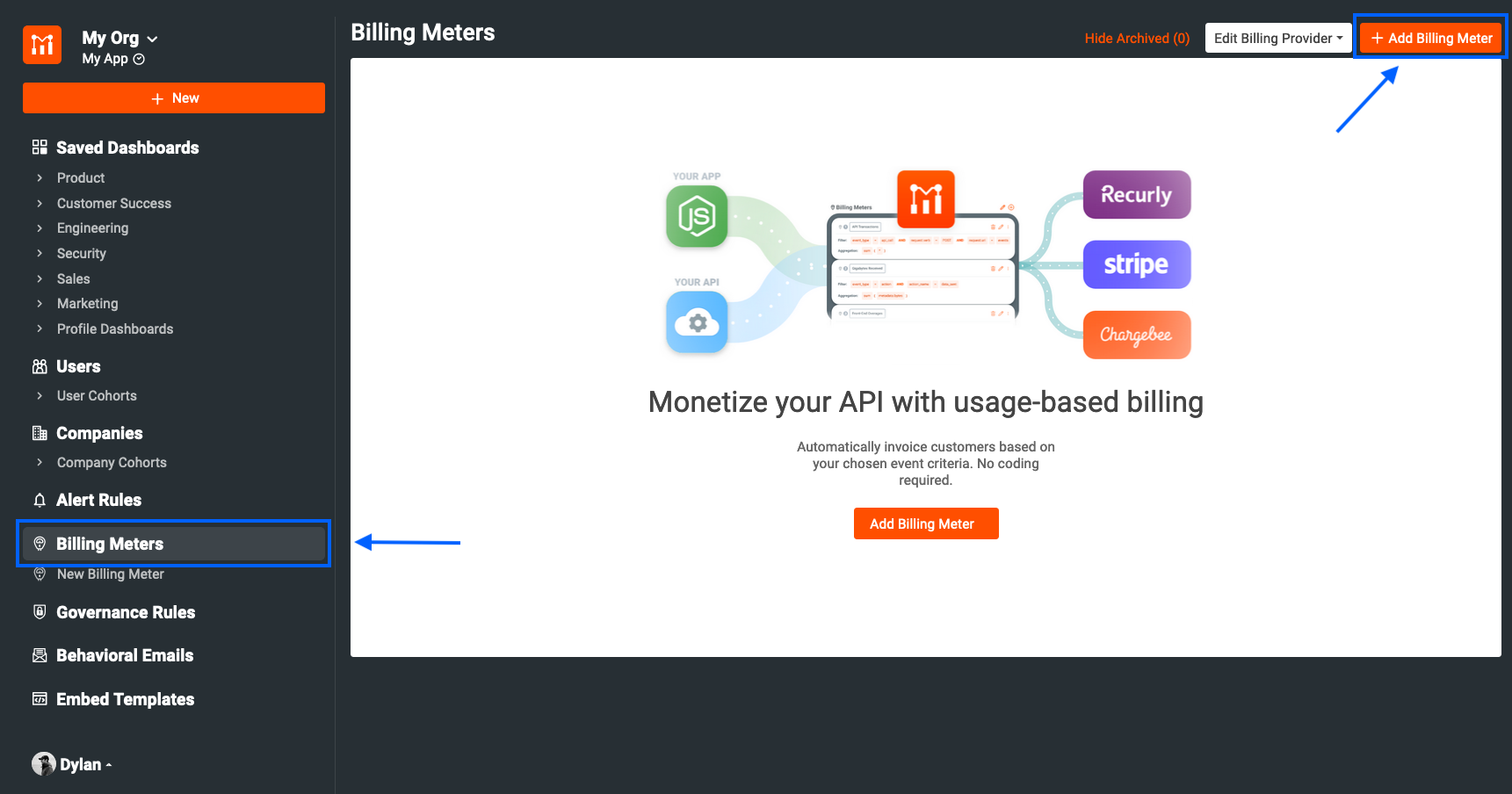The width and height of the screenshot is (1512, 794).
Task: Click the Stripe badge
Action: pos(1137,264)
